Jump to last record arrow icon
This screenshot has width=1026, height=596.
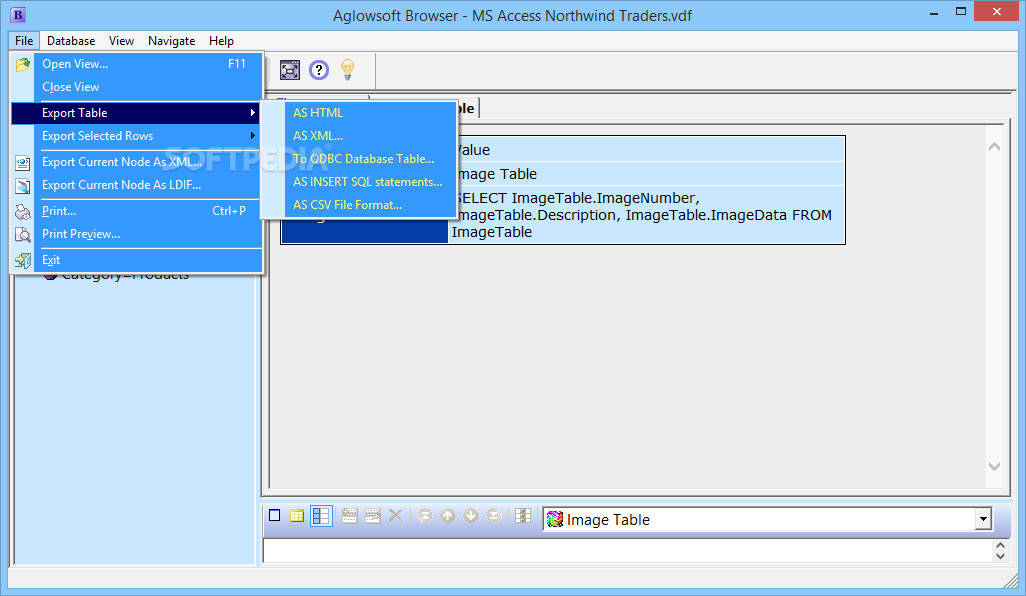tap(494, 516)
